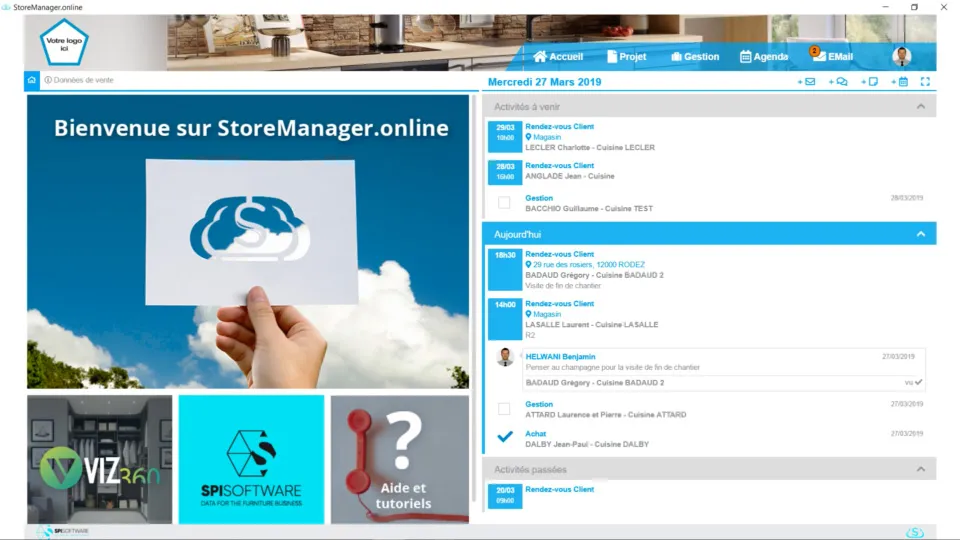
Task: Open Rendez-vous Client for LASALLE Laurent
Action: coord(560,304)
